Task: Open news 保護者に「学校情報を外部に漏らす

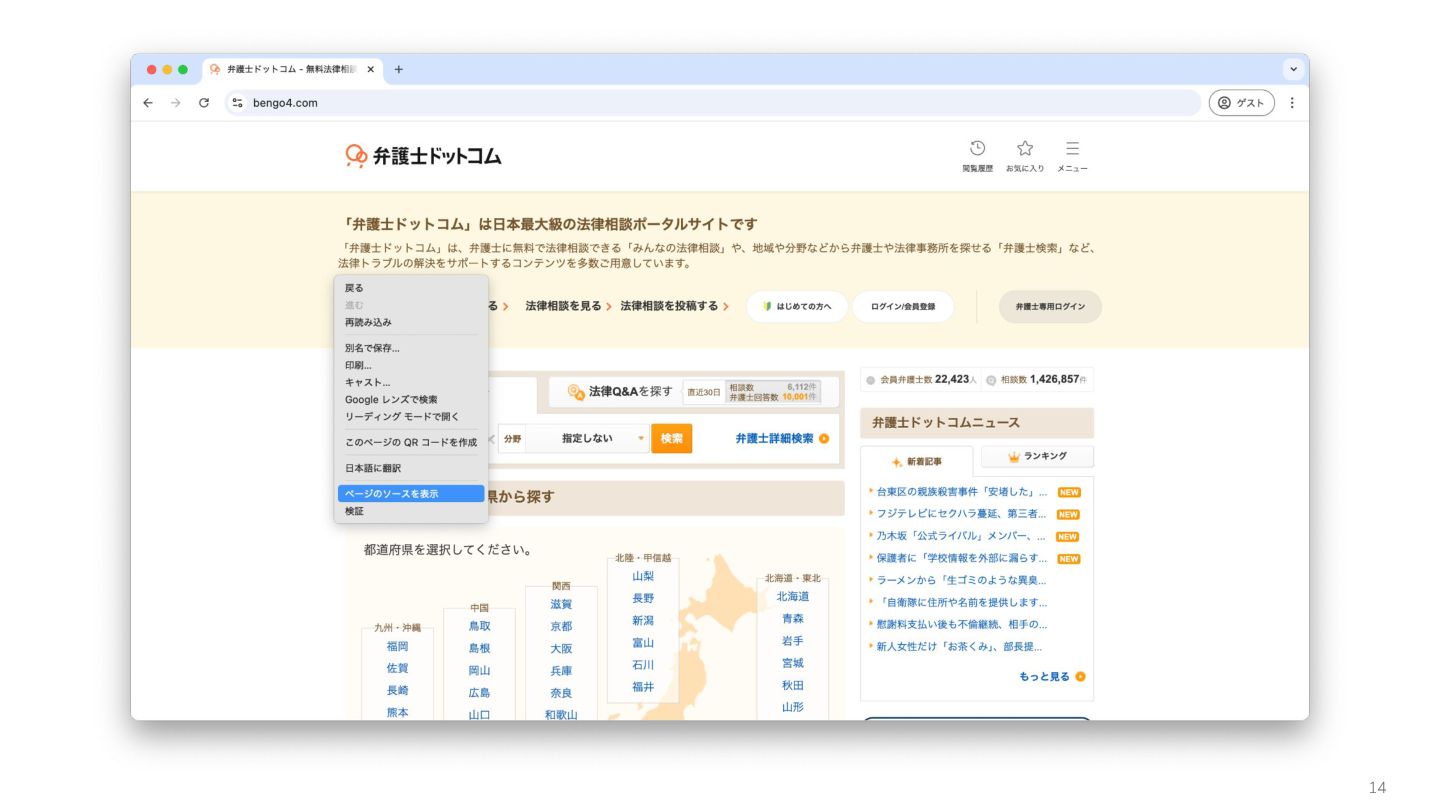Action: 961,558
